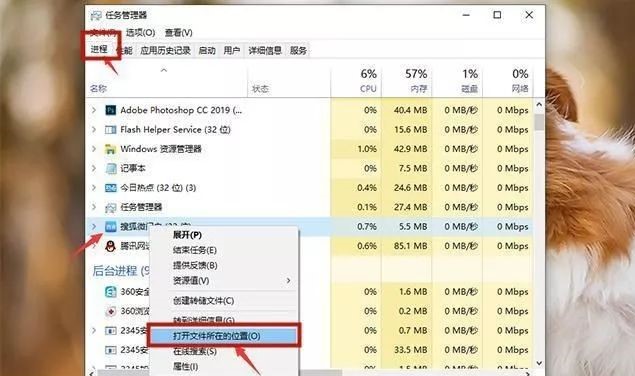The width and height of the screenshot is (635, 376).
Task: Expand the Windows 资源管理器 process group
Action: [x=94, y=149]
